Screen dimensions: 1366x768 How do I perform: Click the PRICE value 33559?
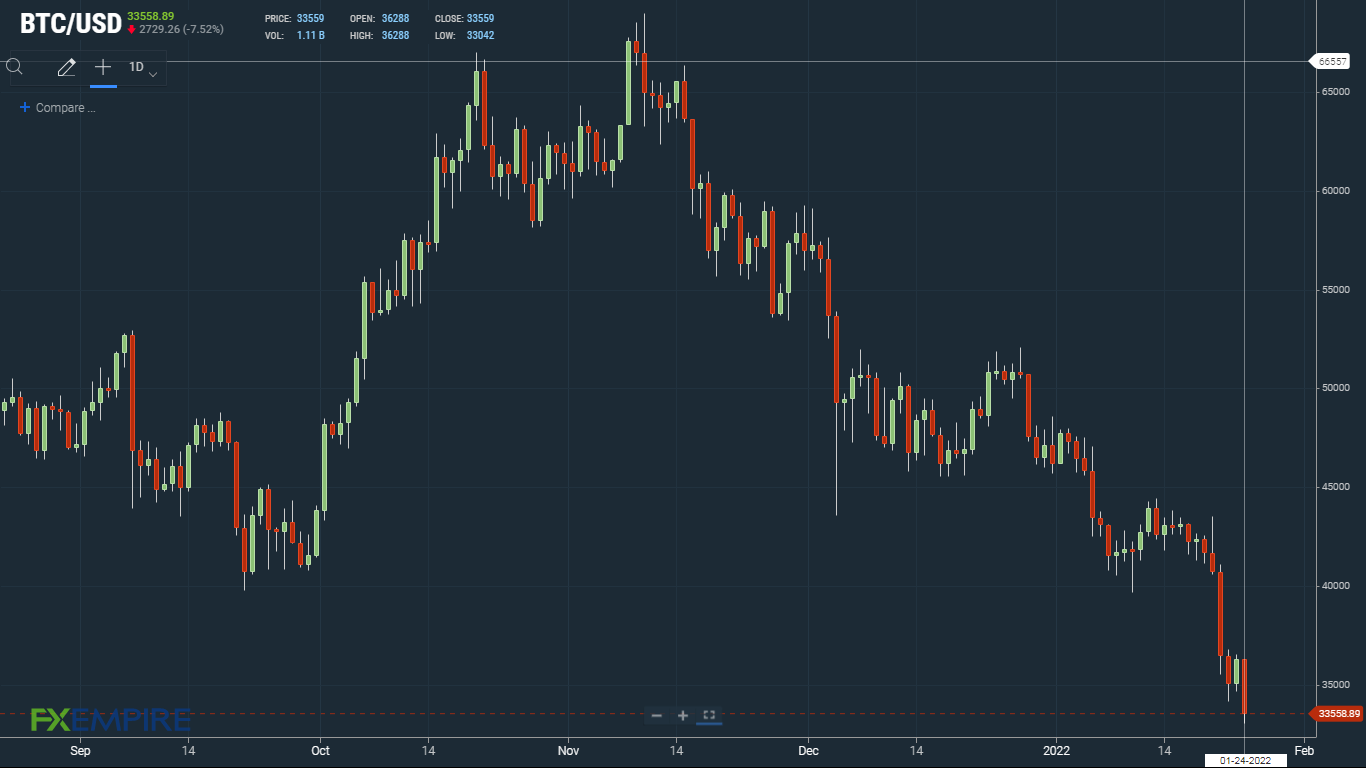click(310, 19)
